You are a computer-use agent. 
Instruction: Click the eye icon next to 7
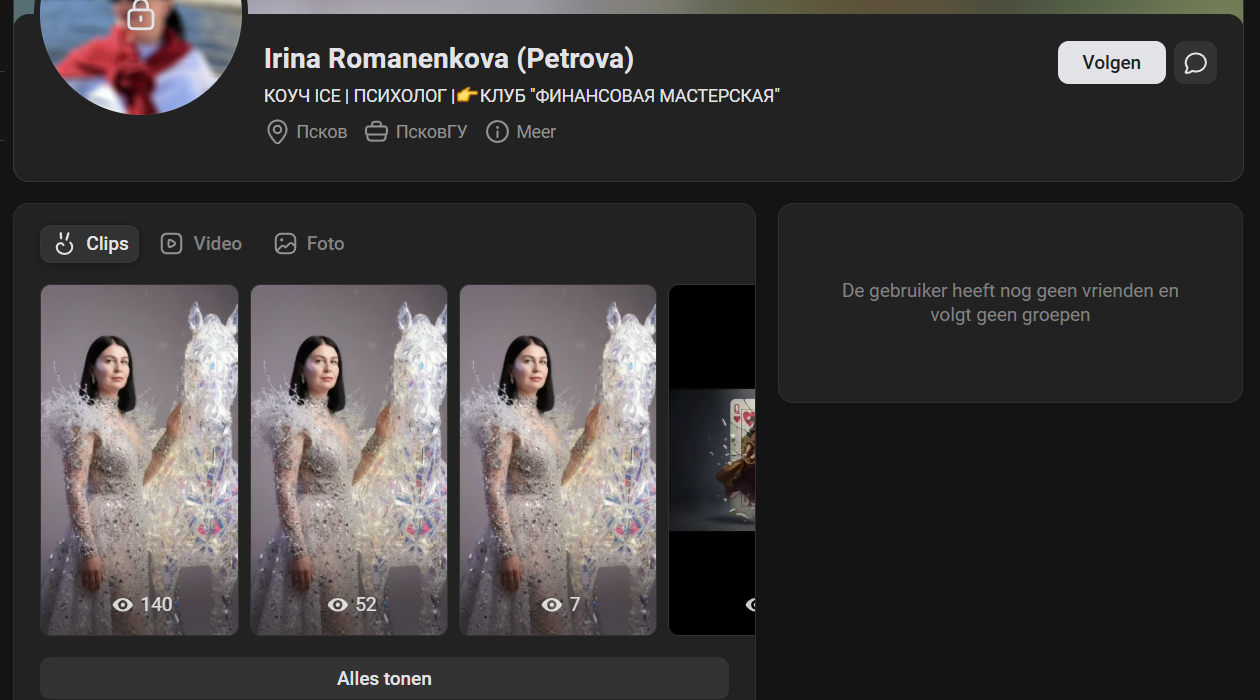551,604
